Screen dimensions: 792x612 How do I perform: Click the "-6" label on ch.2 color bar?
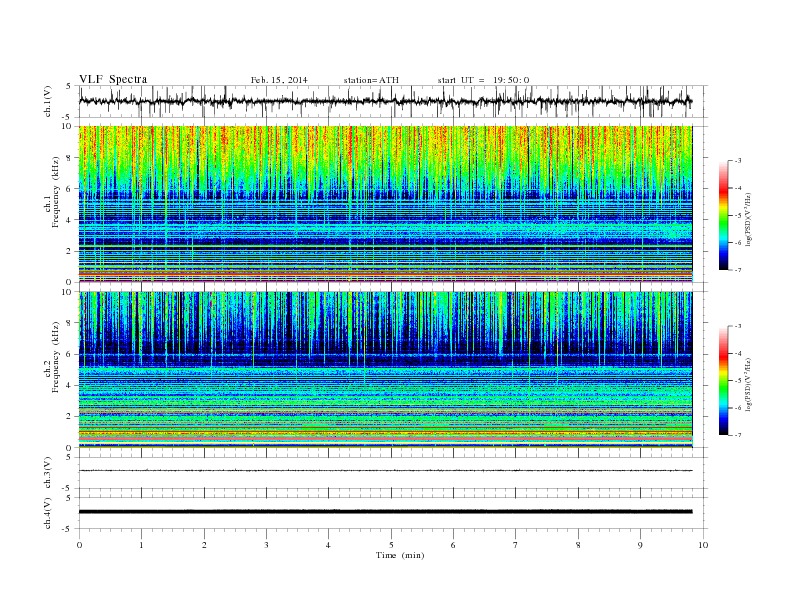738,408
